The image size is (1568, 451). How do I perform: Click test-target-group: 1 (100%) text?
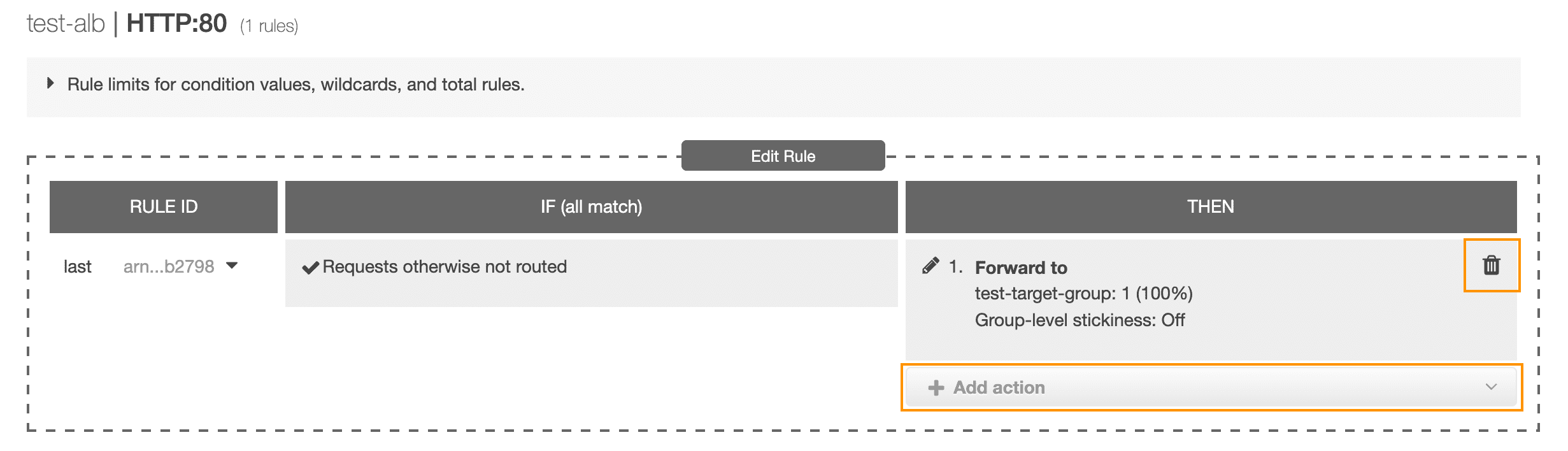click(1083, 293)
